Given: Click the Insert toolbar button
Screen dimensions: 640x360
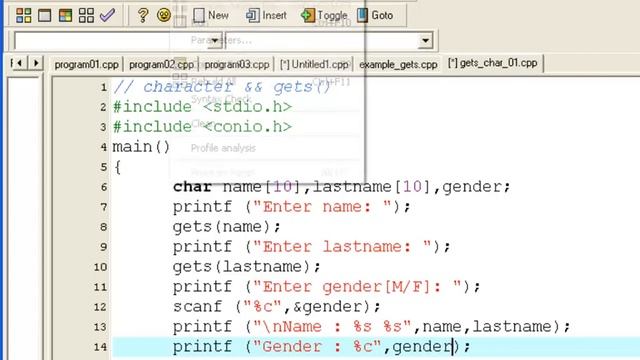Looking at the screenshot, I should [266, 16].
